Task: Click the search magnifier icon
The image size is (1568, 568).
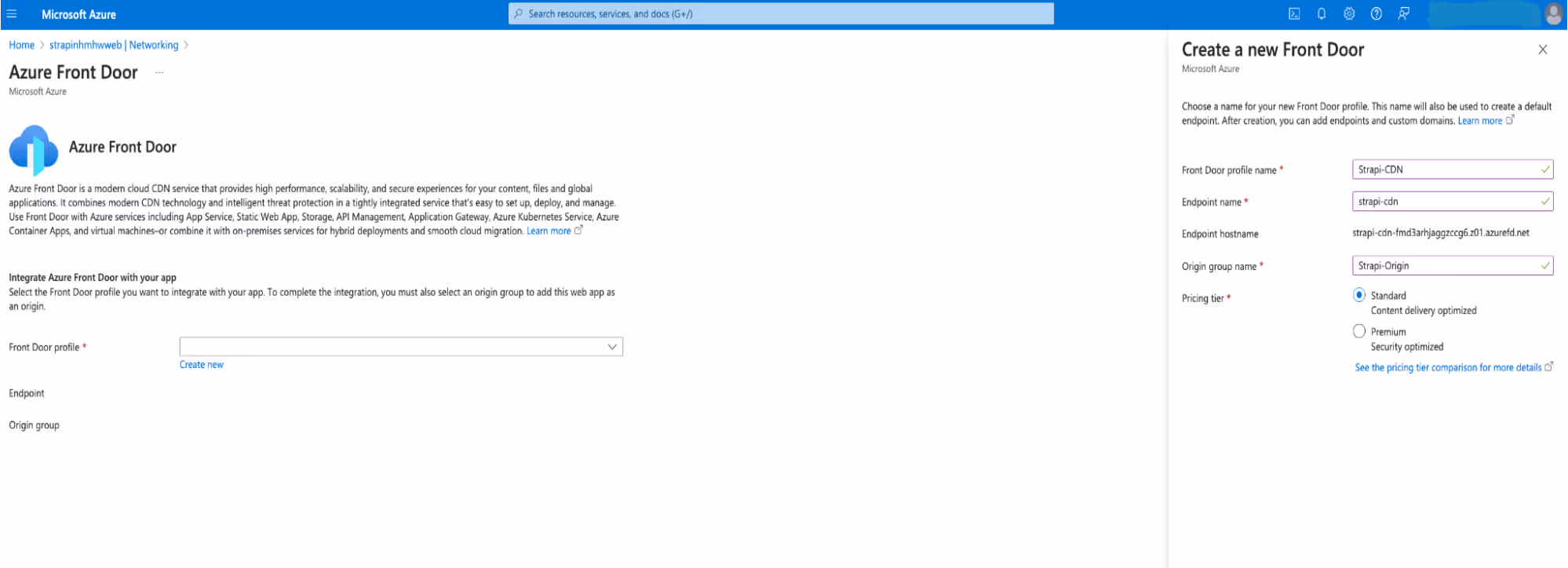Action: click(x=519, y=14)
